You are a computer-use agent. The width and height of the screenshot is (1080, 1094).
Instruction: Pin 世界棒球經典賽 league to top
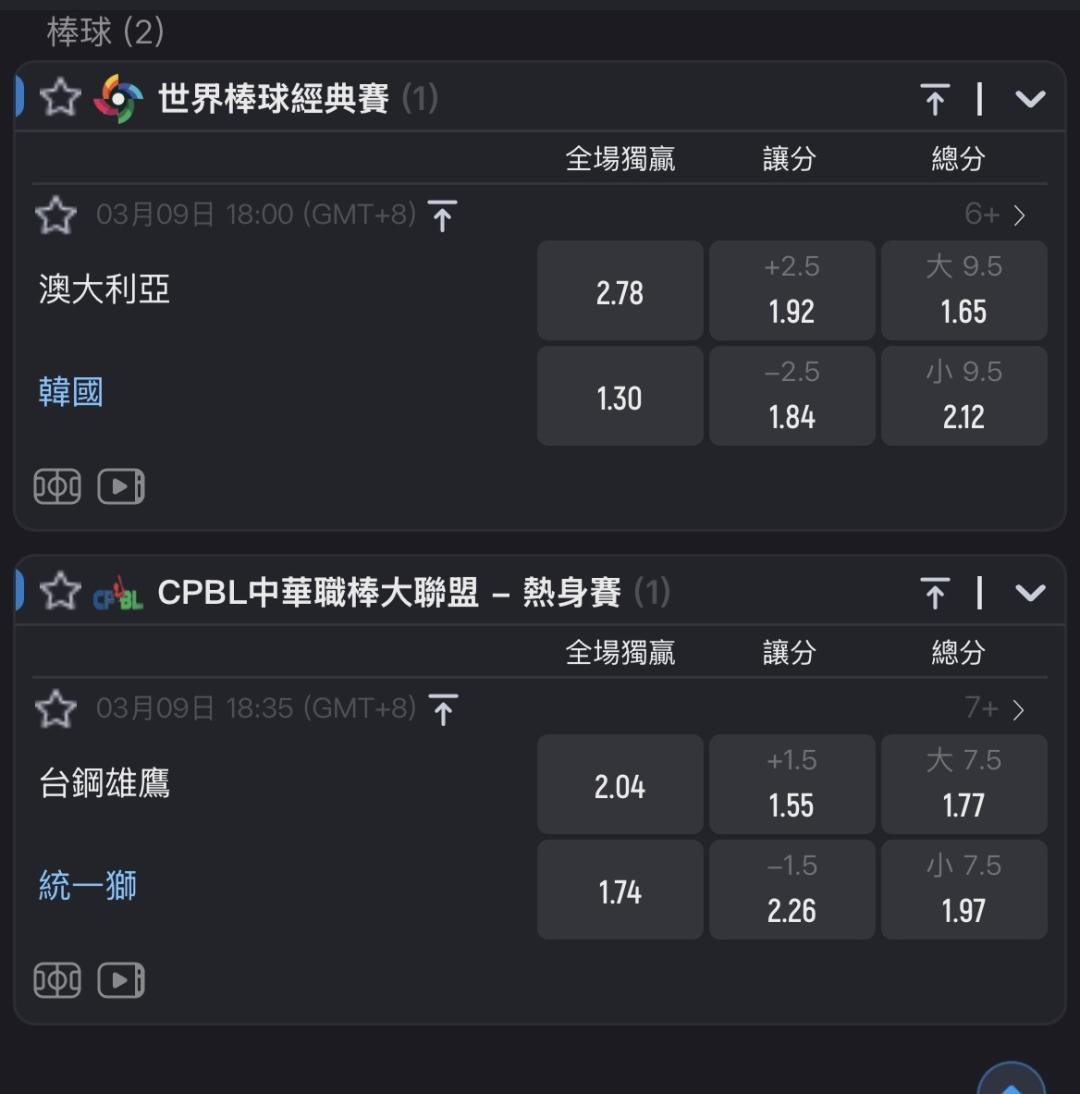[x=935, y=99]
